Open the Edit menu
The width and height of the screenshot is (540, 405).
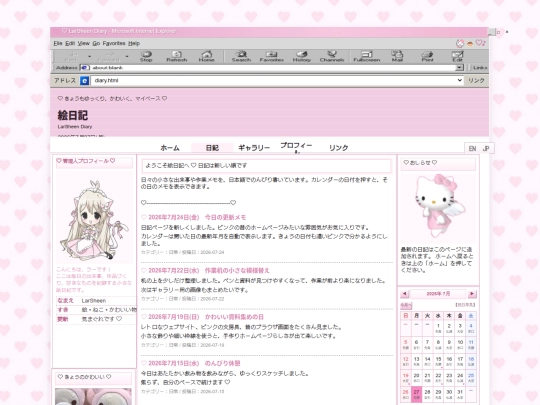tap(70, 43)
